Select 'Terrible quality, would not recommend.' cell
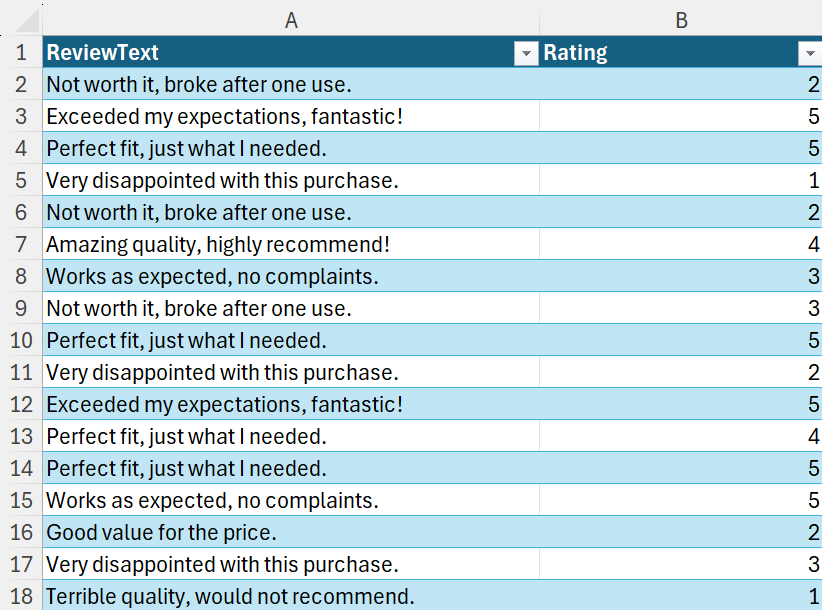 [x=291, y=596]
